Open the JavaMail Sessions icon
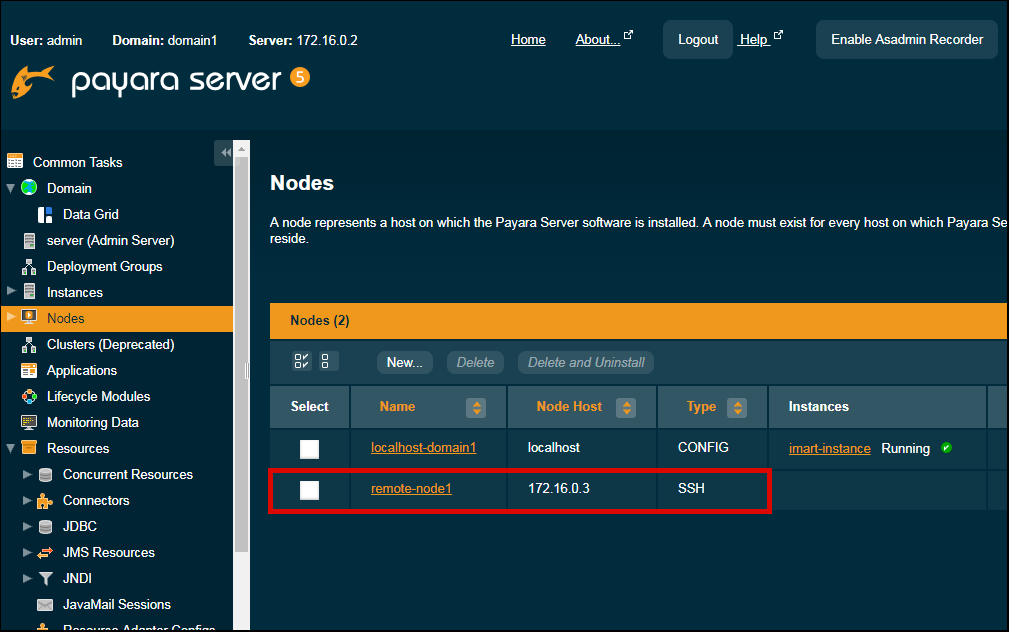The width and height of the screenshot is (1009, 632). click(44, 604)
